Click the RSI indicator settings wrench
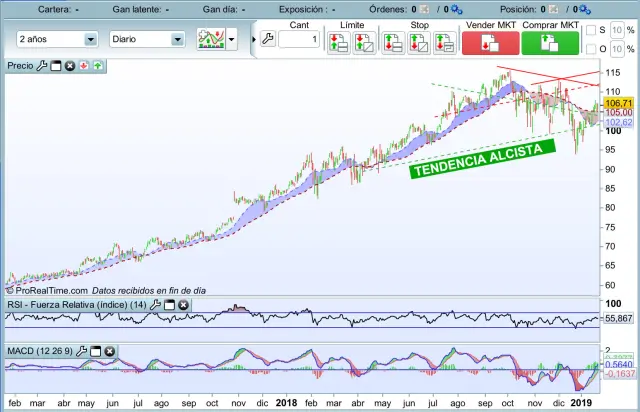This screenshot has width=640, height=412. click(155, 304)
